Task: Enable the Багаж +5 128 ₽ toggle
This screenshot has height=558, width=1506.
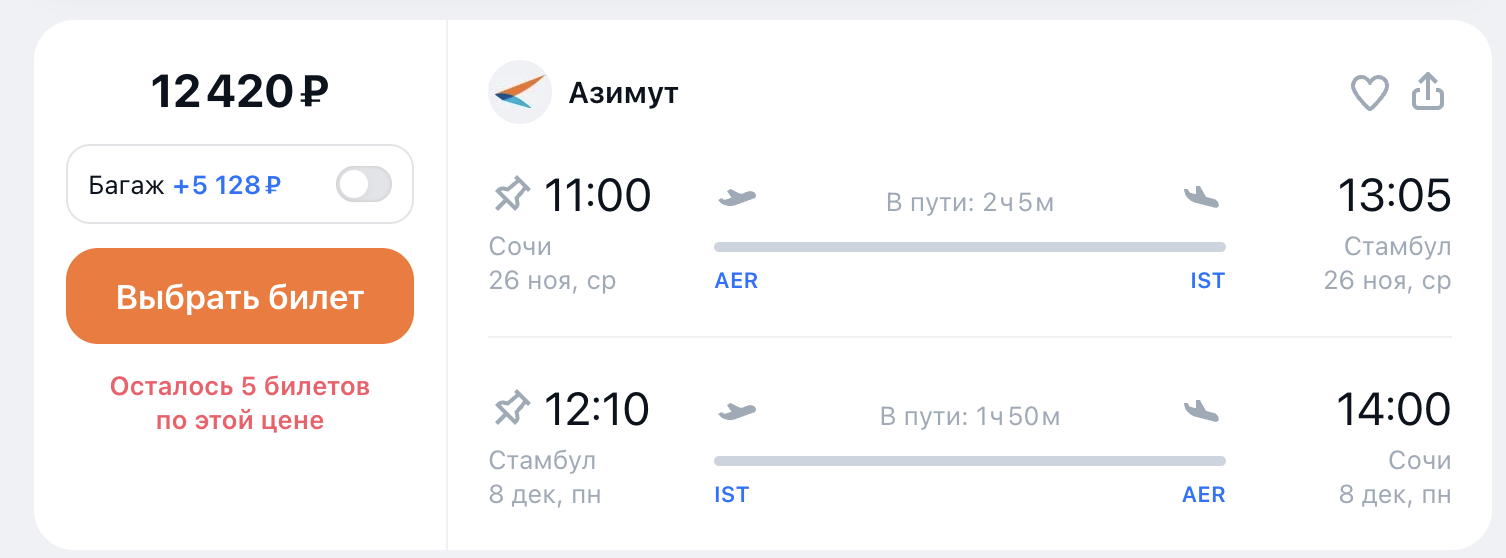Action: click(364, 185)
